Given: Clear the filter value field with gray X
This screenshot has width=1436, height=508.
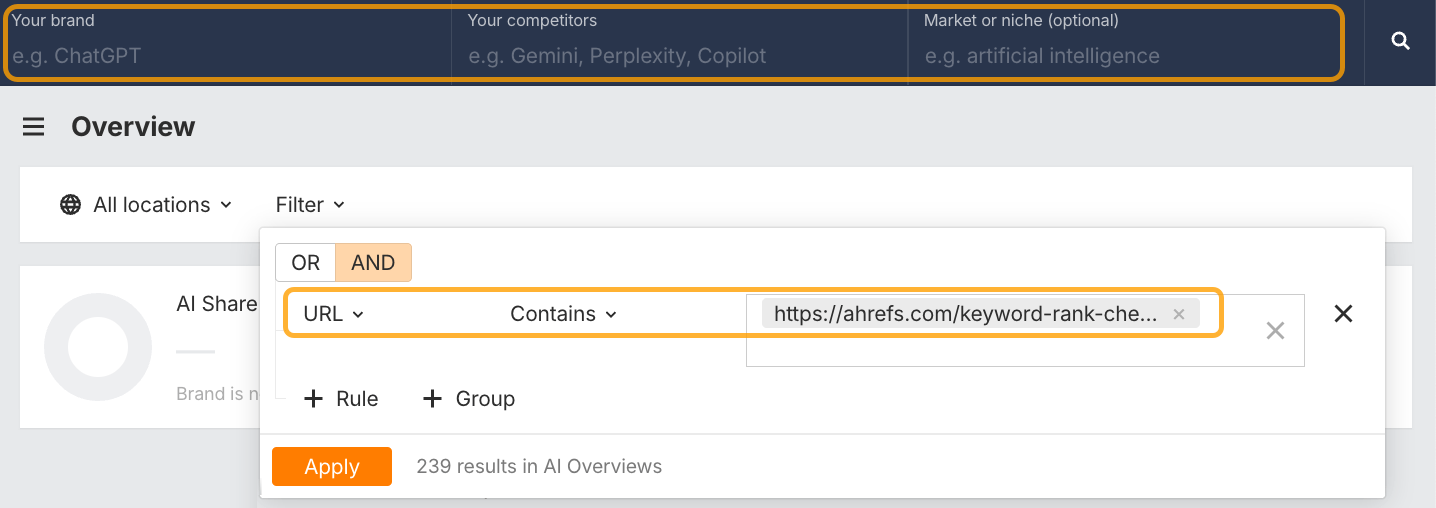Looking at the screenshot, I should 1275,330.
